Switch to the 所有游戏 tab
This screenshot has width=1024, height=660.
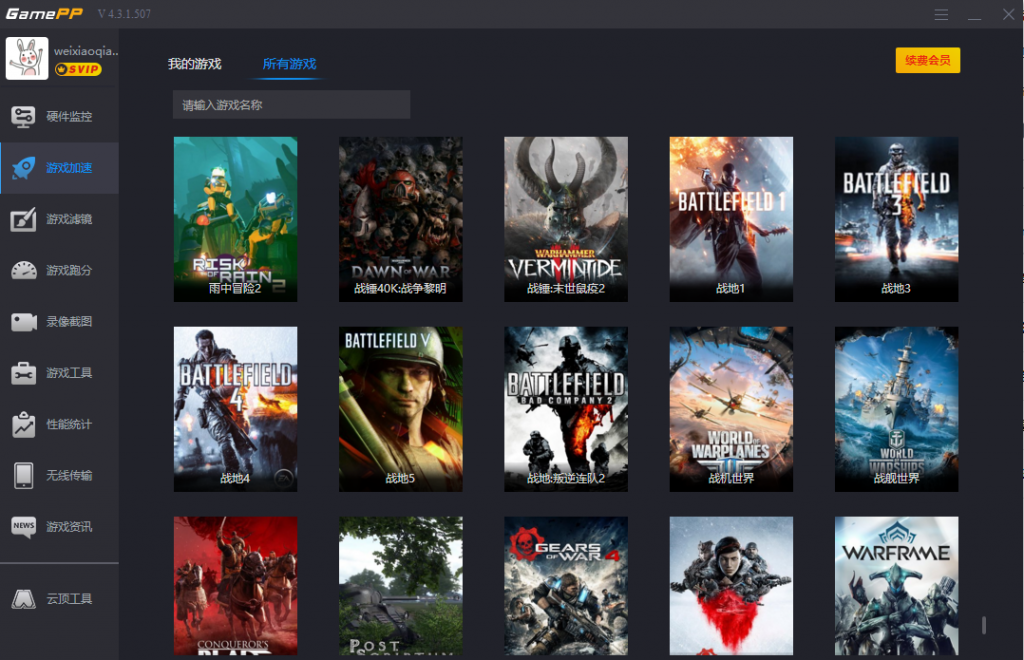click(x=289, y=64)
